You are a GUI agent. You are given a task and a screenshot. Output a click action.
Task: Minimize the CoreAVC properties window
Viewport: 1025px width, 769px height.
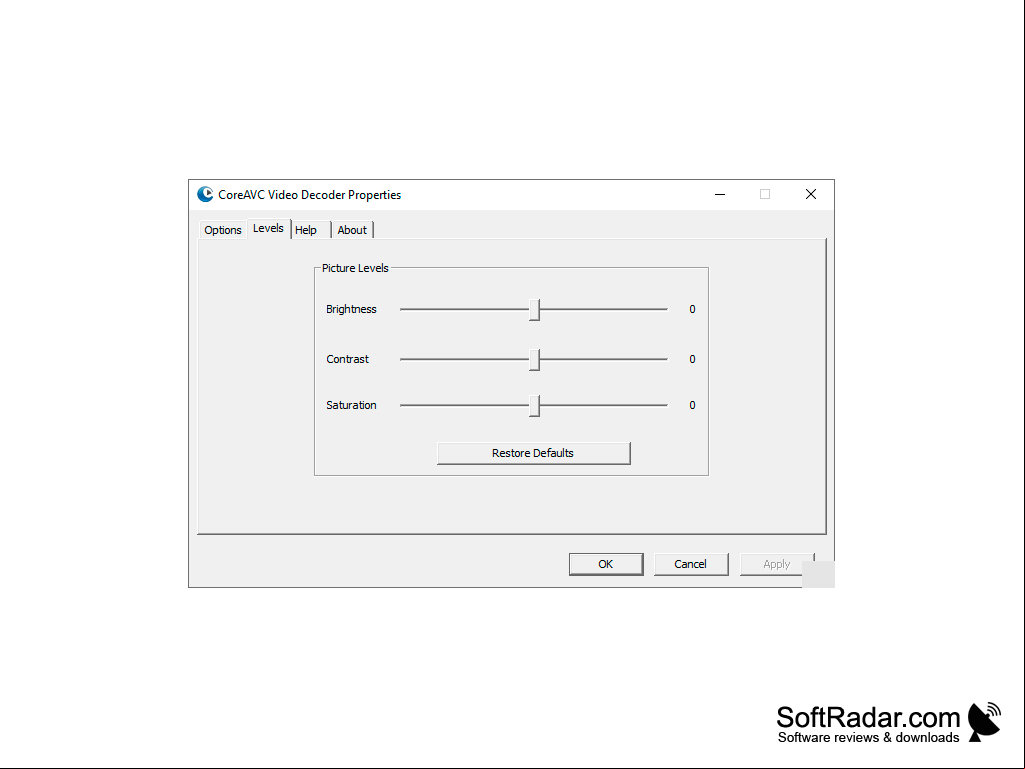[720, 194]
